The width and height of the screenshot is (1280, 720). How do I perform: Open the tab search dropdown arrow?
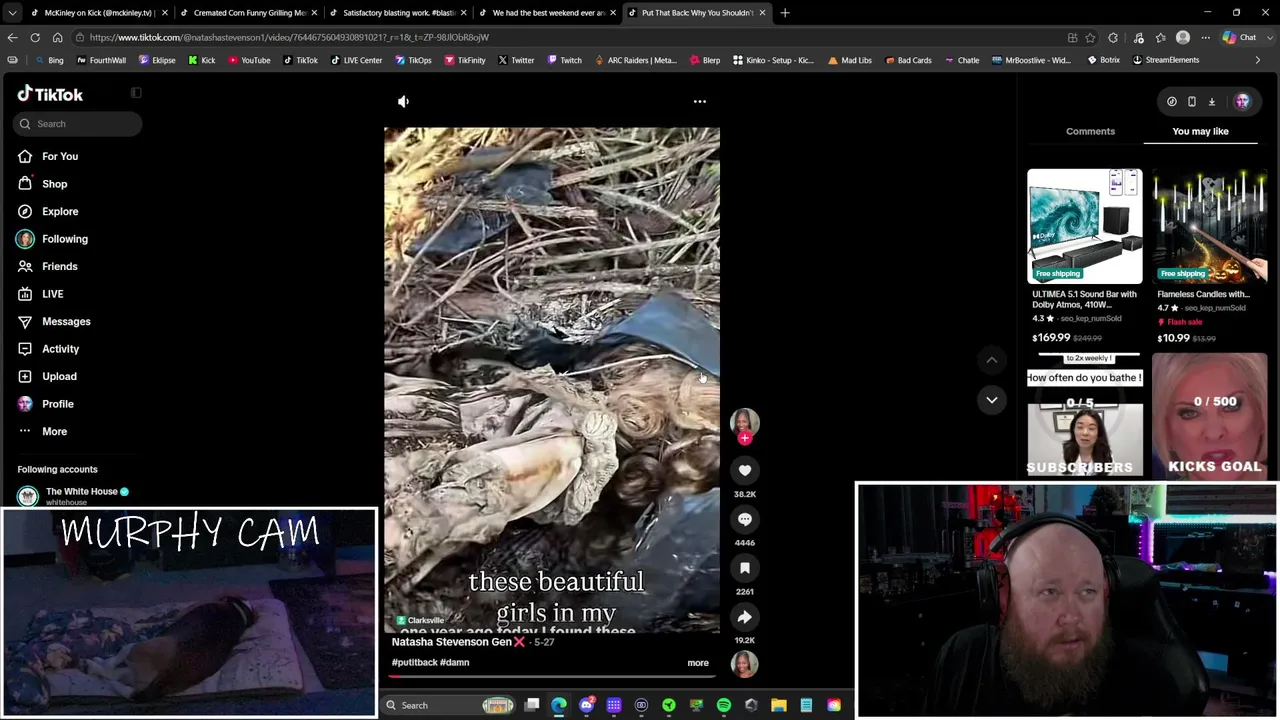coord(14,13)
